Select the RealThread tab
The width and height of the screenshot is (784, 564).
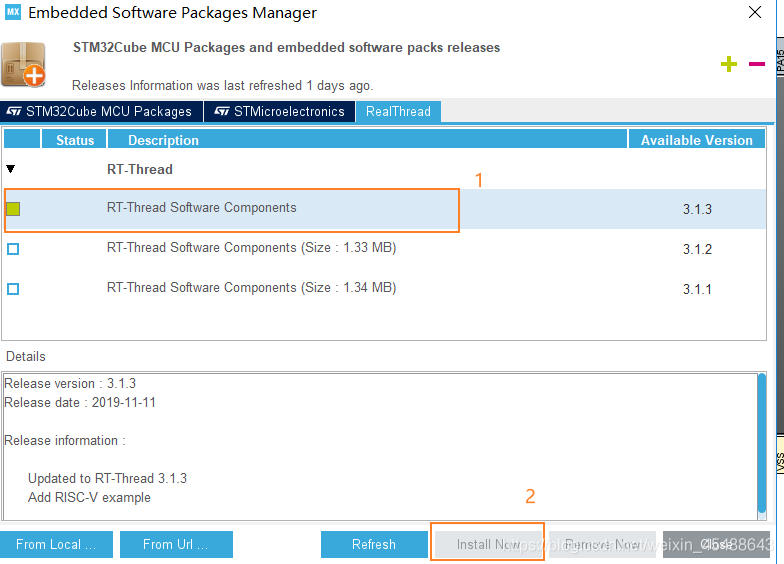coord(398,111)
